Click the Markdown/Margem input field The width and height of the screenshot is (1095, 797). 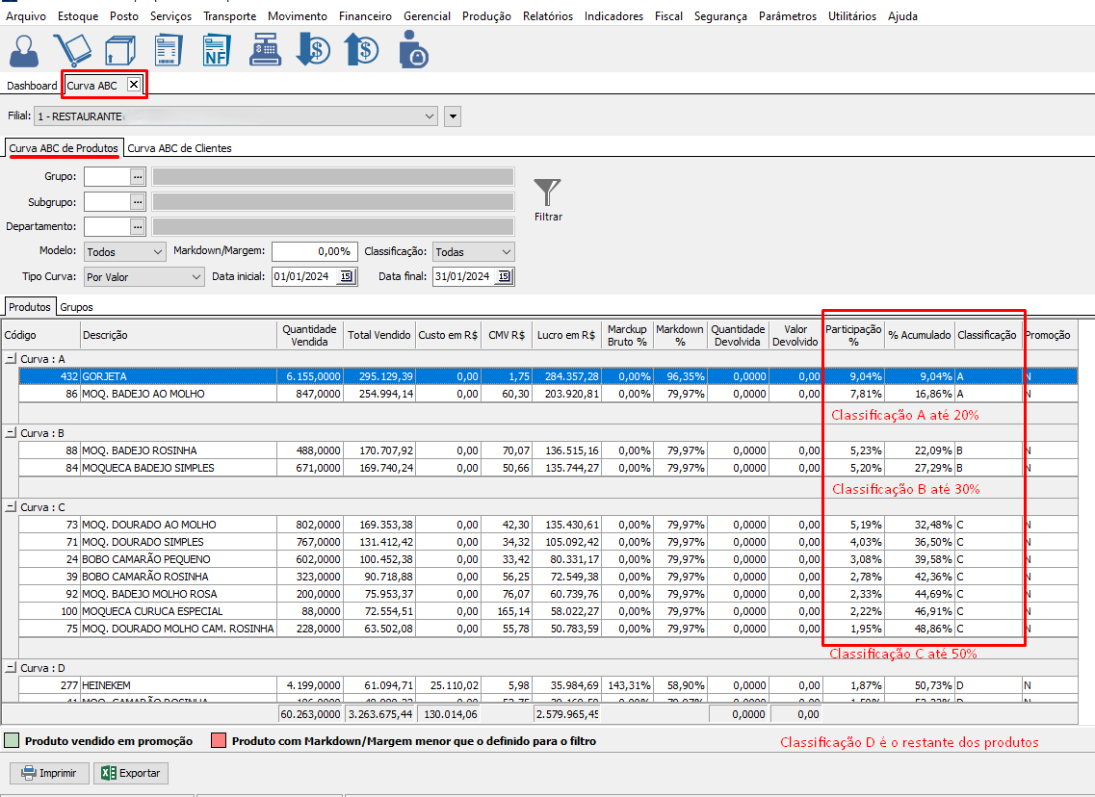click(x=313, y=252)
